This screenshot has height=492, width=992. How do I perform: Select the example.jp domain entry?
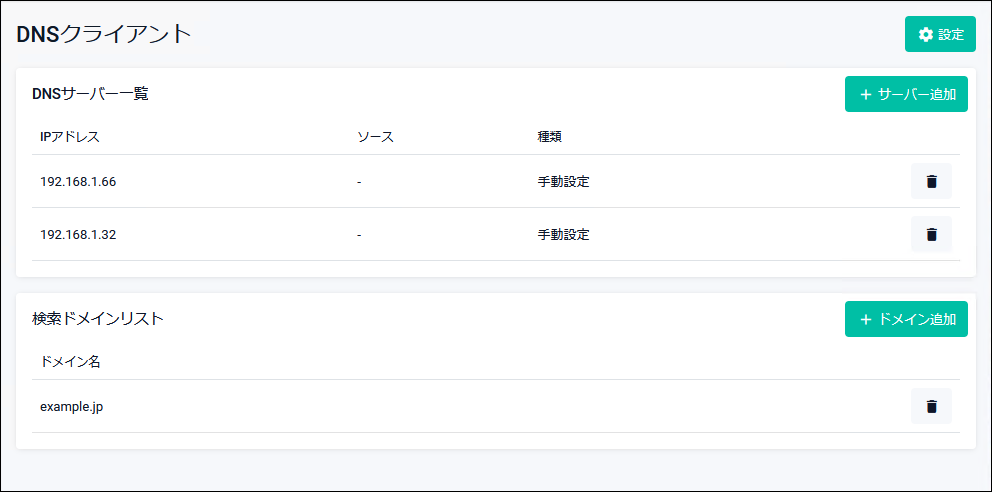[72, 406]
